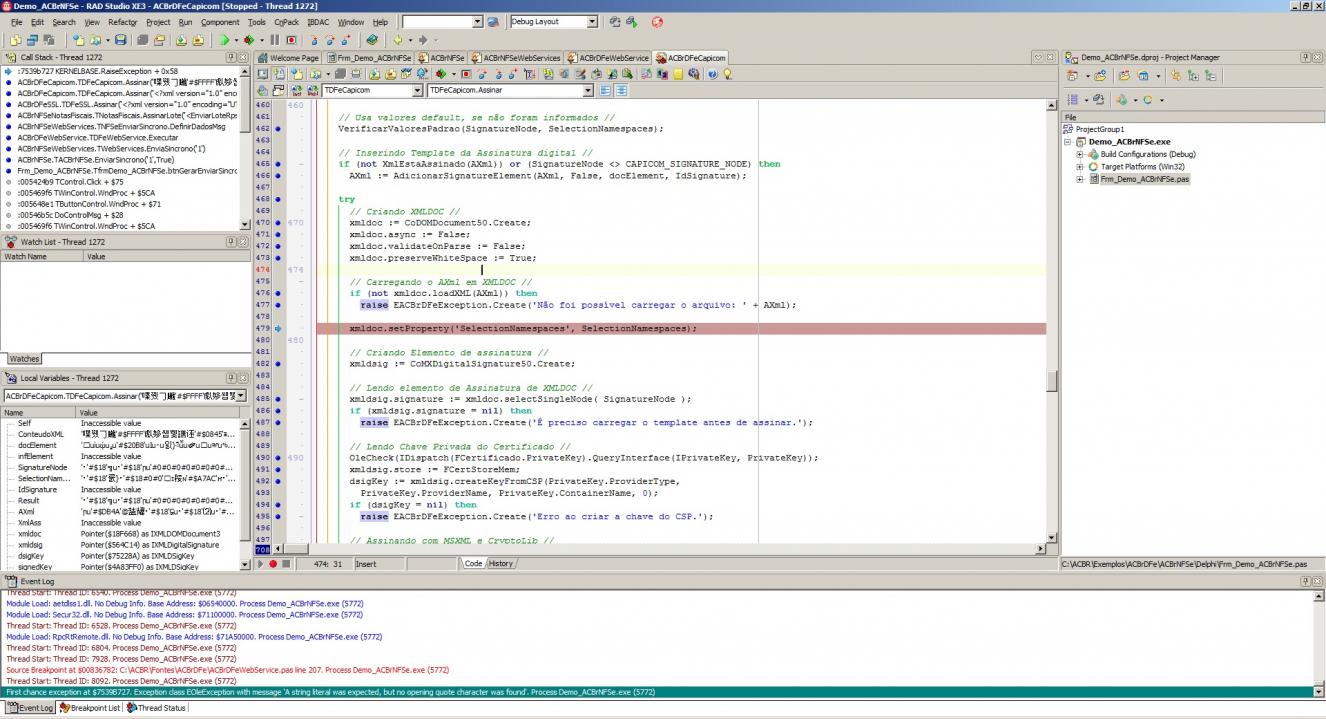
Task: Click the Call Stack scrollbar down arrow
Action: (x=246, y=226)
